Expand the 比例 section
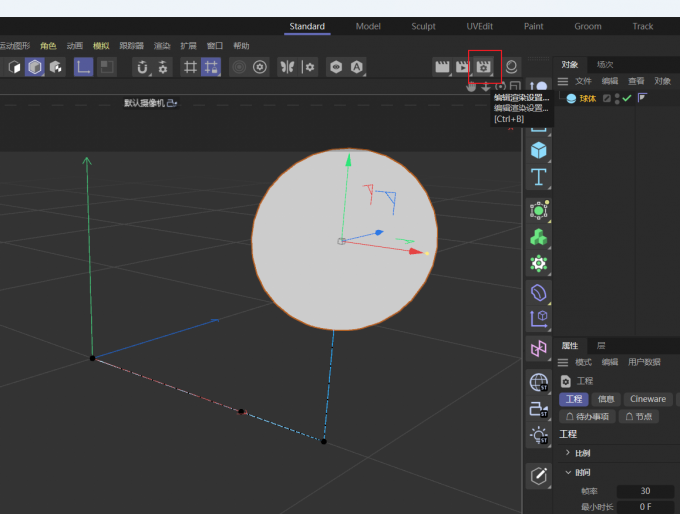The width and height of the screenshot is (680, 514). [568, 452]
